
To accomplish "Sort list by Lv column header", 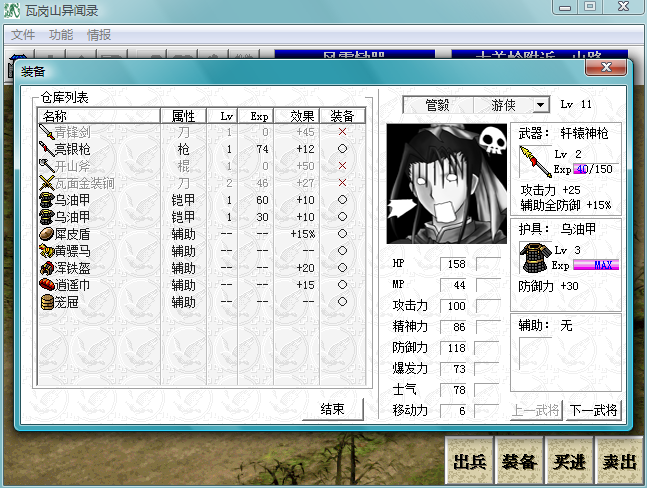I will 222,116.
